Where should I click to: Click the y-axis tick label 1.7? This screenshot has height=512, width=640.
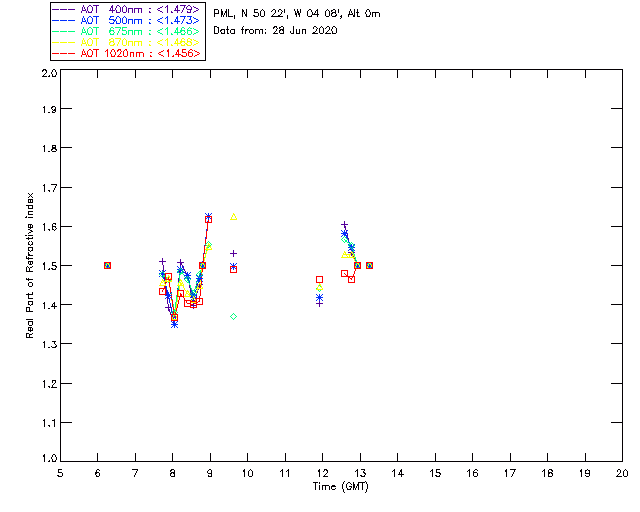(49, 188)
